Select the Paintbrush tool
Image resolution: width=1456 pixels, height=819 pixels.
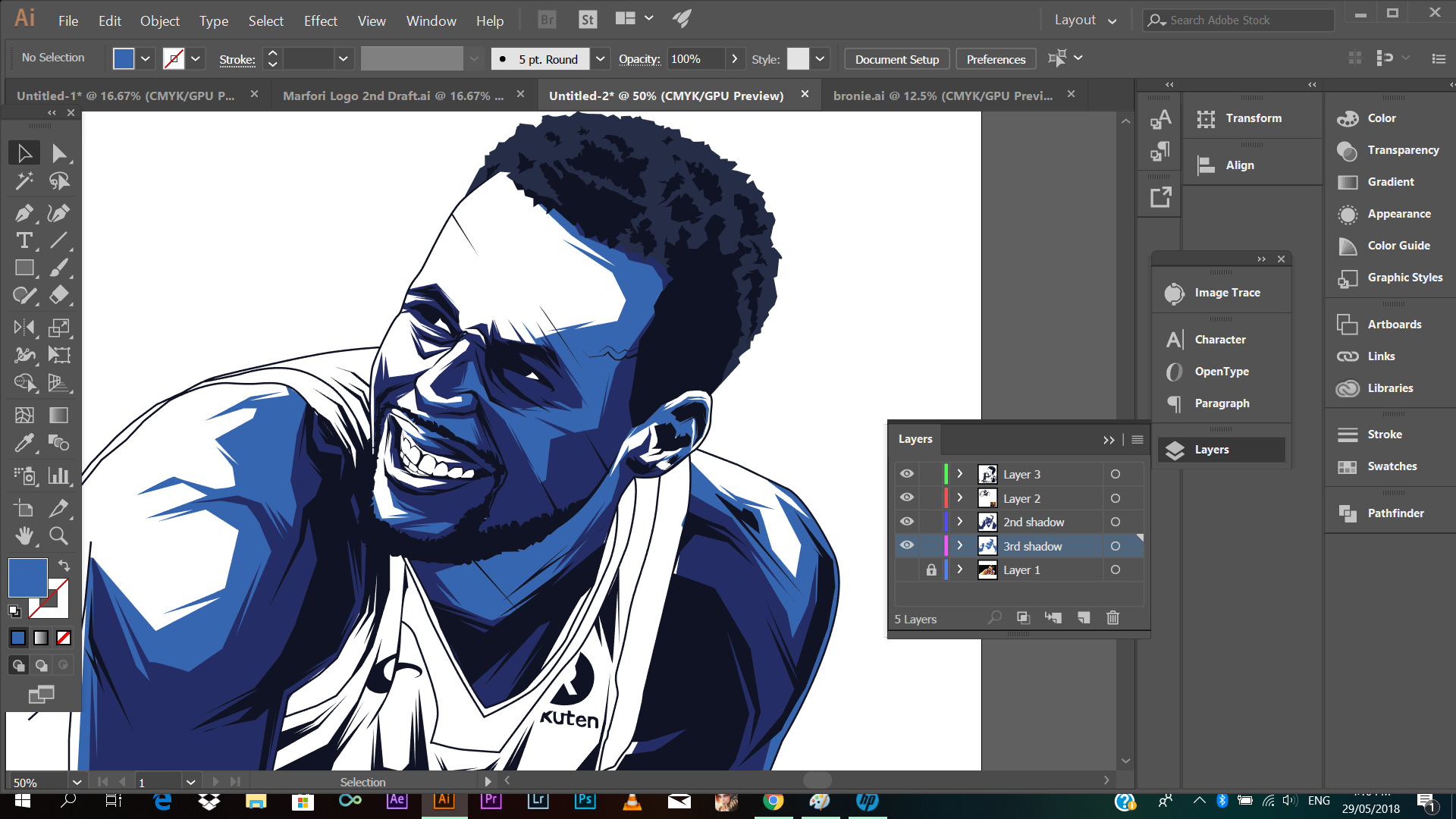59,268
